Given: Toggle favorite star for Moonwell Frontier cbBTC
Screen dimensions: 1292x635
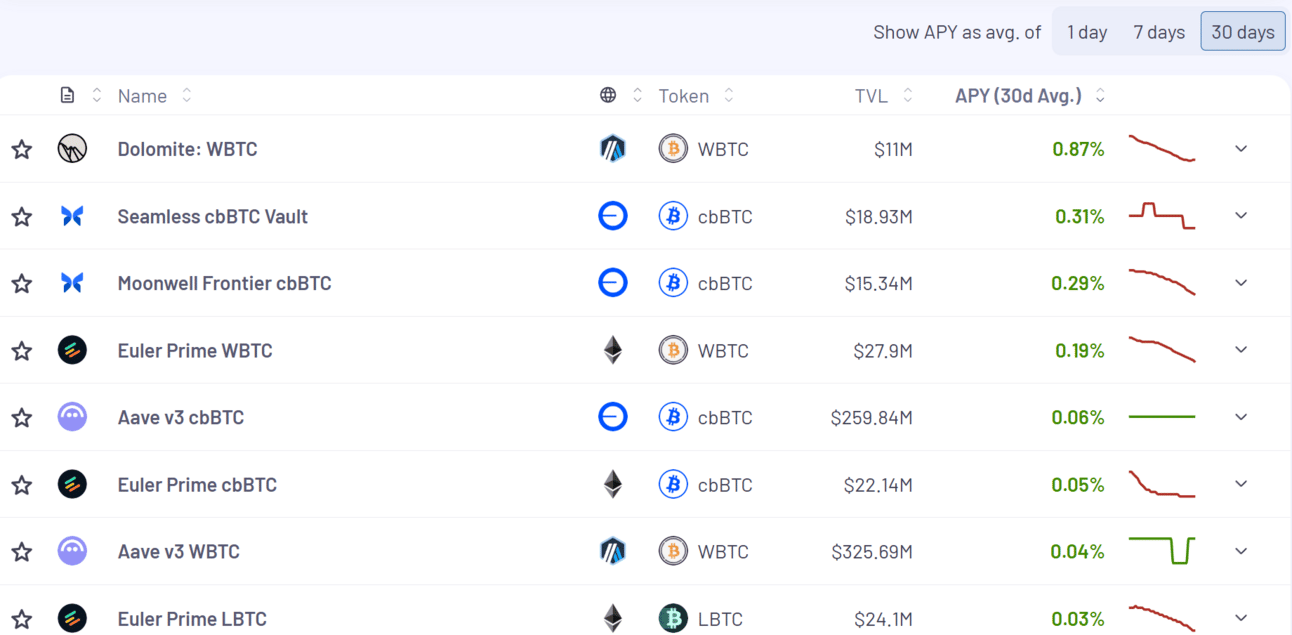Looking at the screenshot, I should tap(22, 284).
